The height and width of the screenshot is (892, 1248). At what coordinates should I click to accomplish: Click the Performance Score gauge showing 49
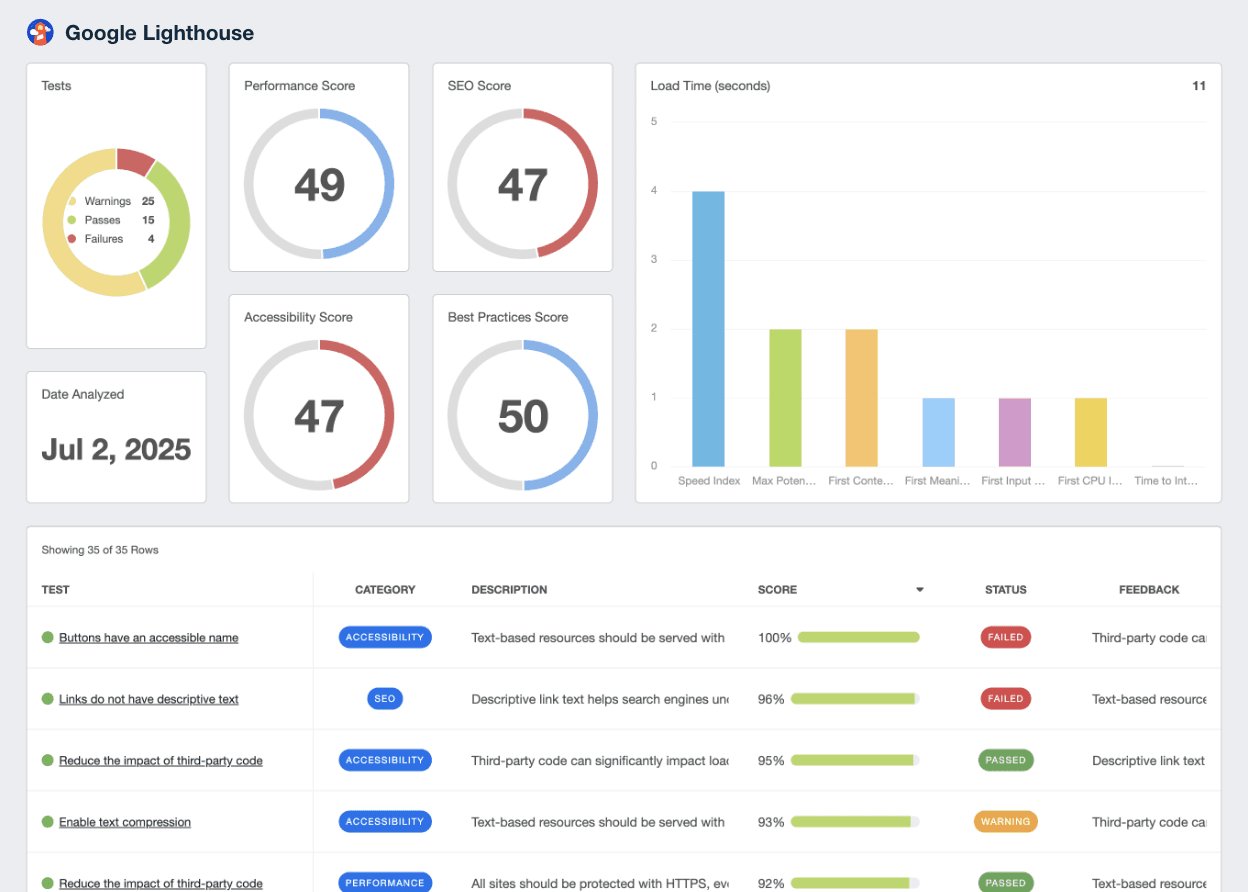[x=318, y=183]
